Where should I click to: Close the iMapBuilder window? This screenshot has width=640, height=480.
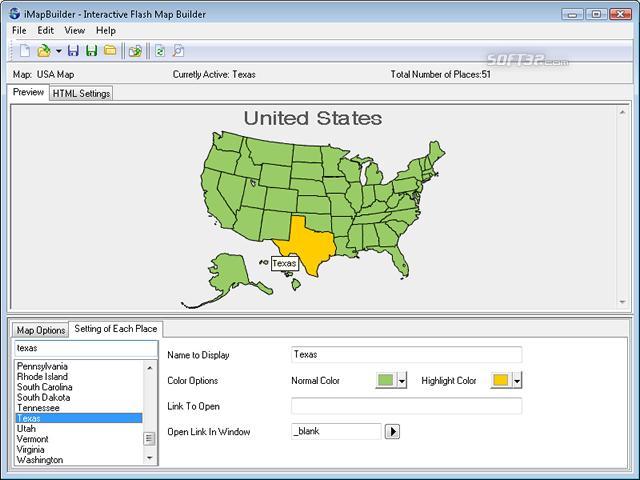620,14
